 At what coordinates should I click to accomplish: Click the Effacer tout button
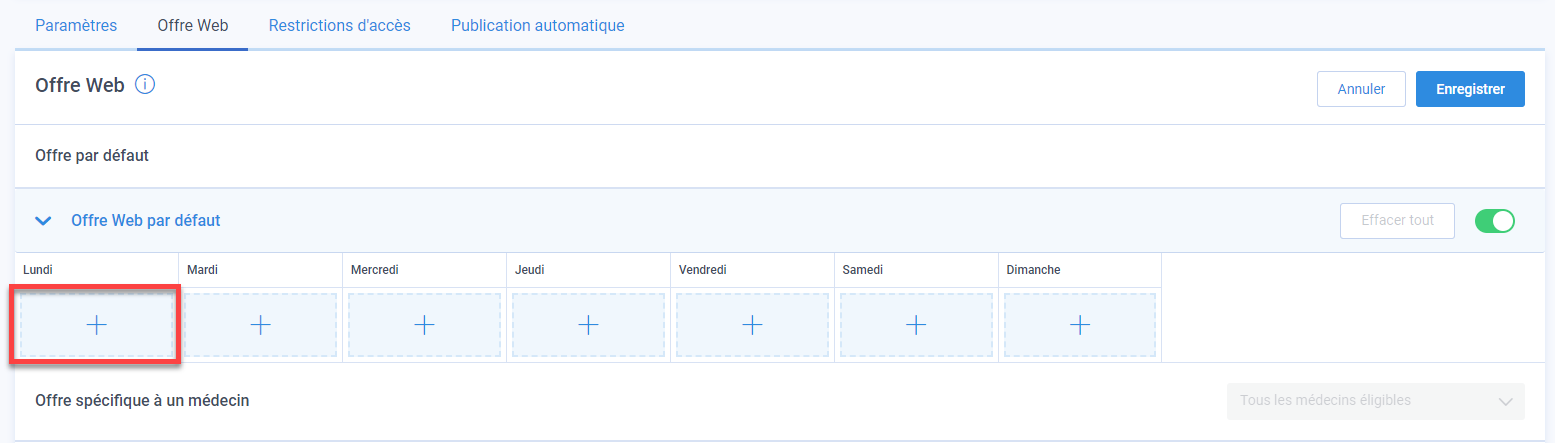1397,220
